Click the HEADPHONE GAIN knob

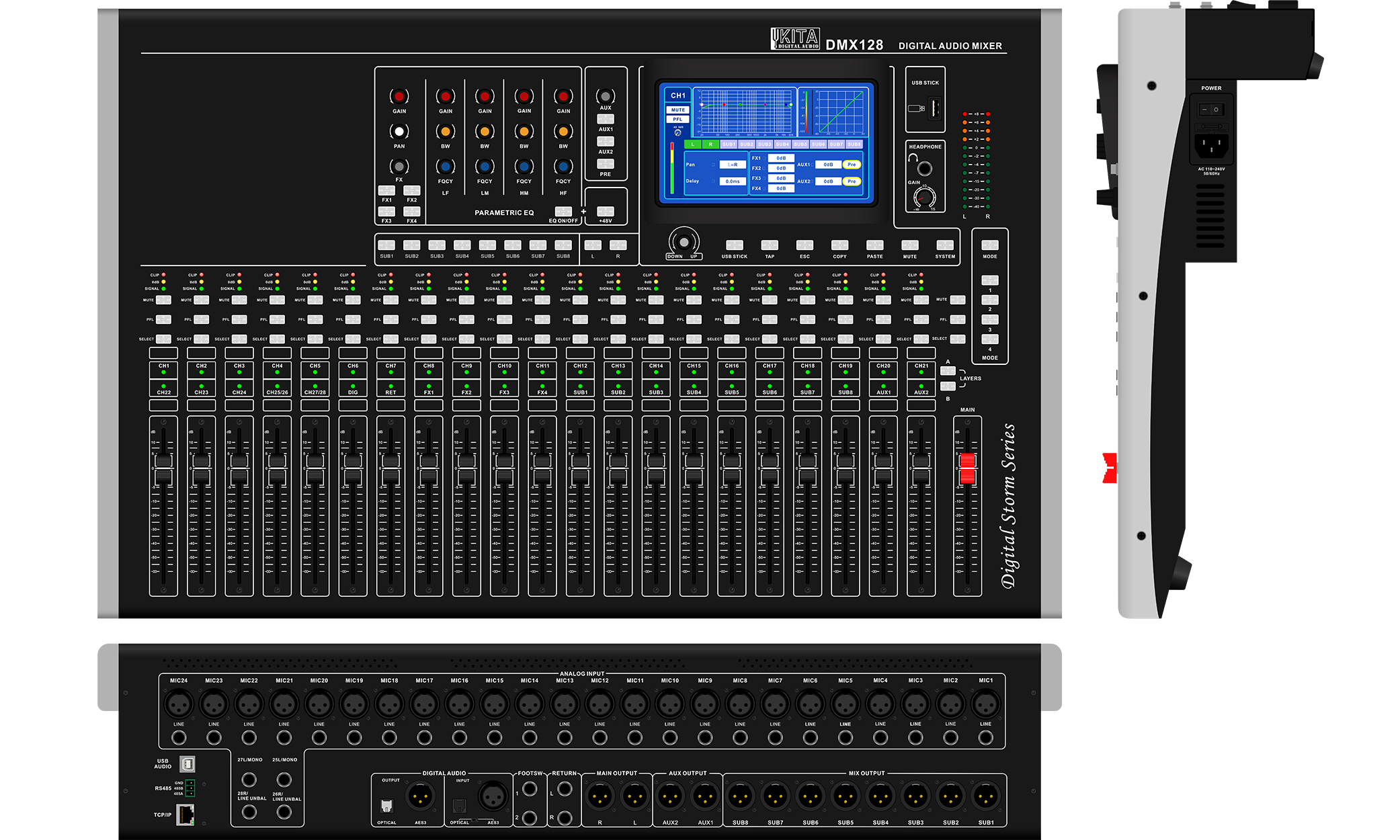pyautogui.click(x=925, y=197)
